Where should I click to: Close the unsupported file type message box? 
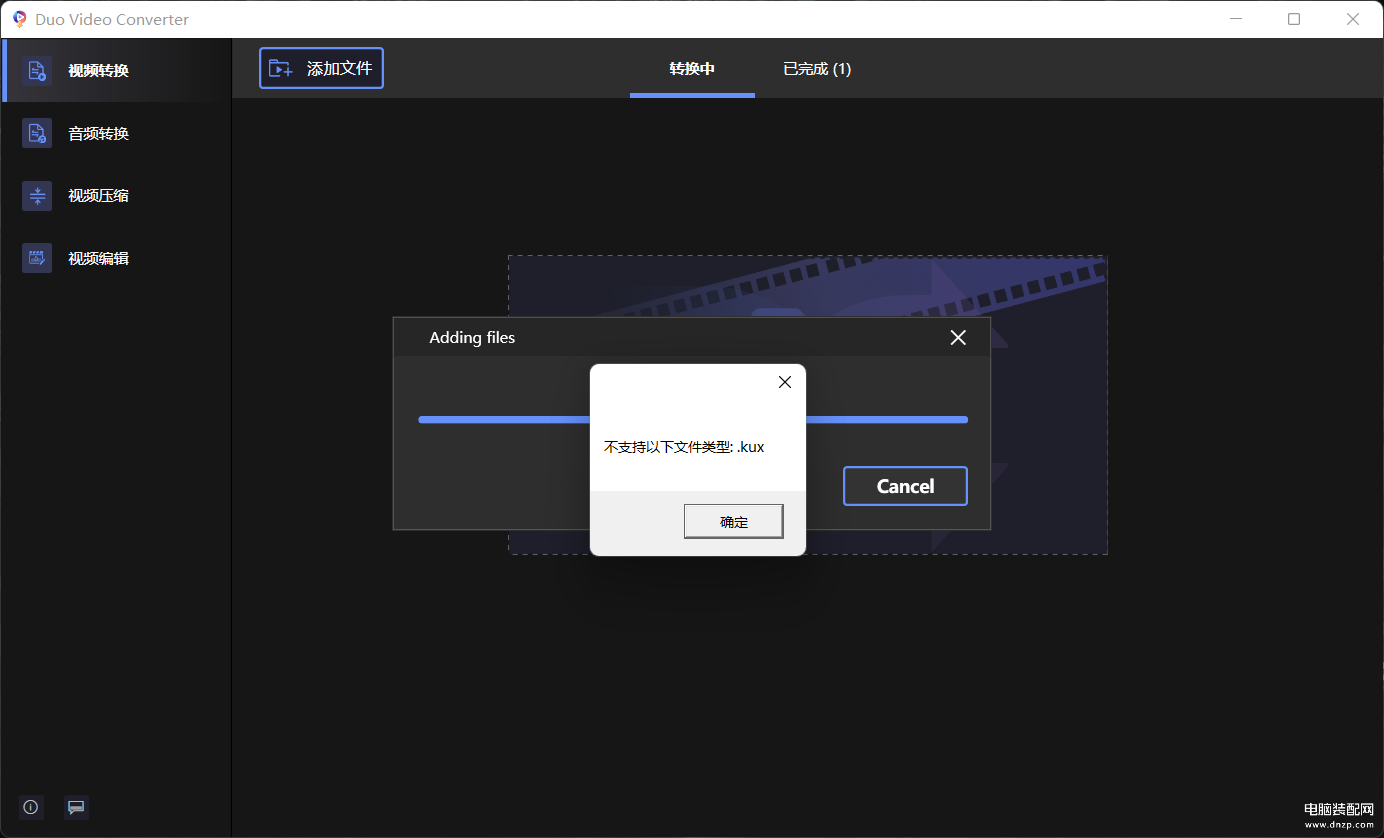785,382
